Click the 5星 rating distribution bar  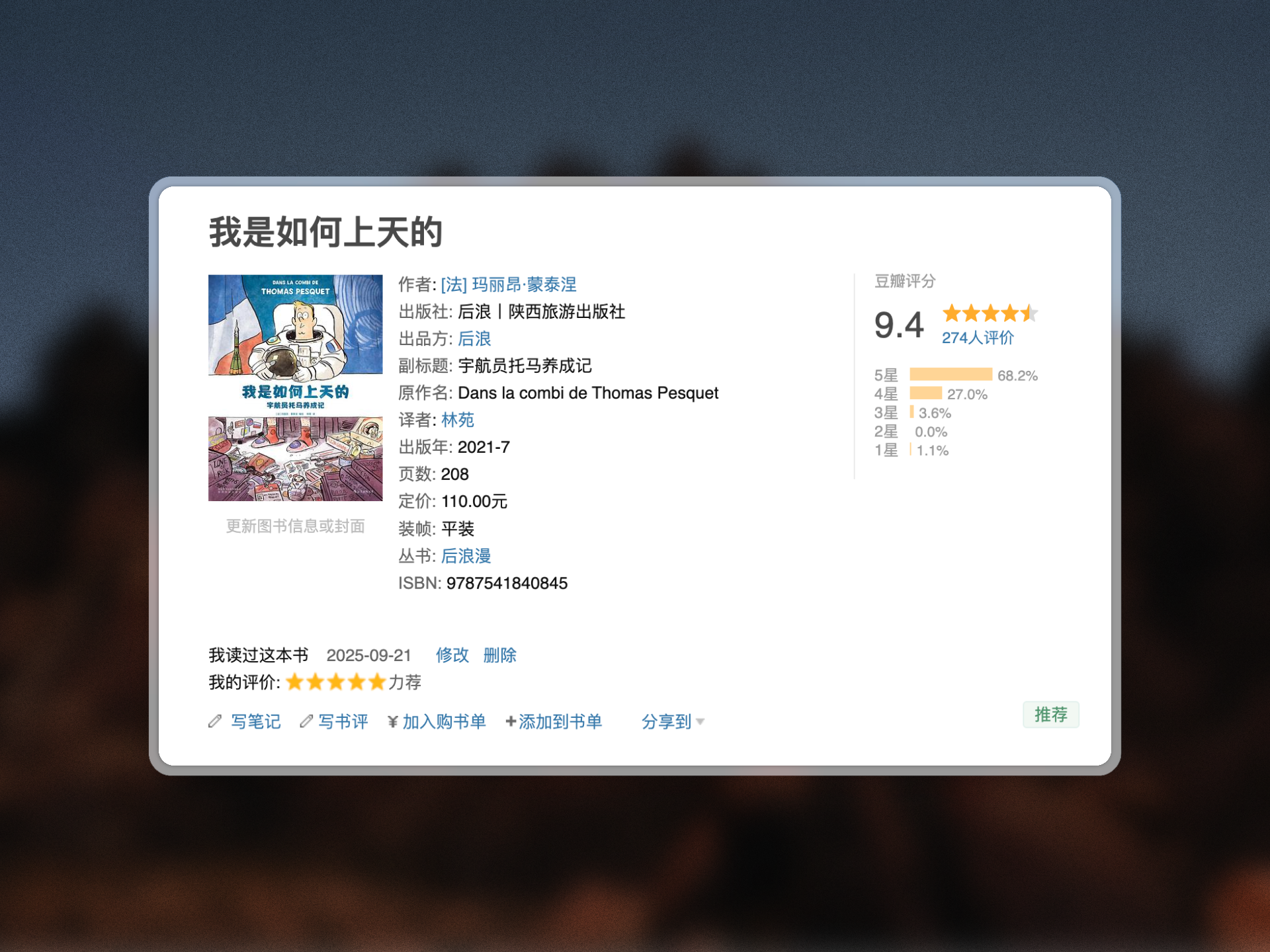click(x=951, y=375)
